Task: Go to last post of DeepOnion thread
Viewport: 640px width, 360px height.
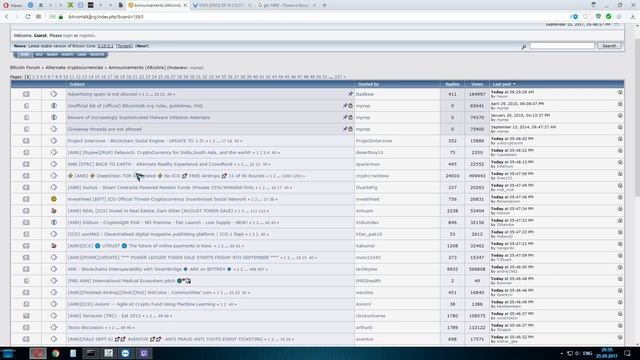Action: click(620, 174)
